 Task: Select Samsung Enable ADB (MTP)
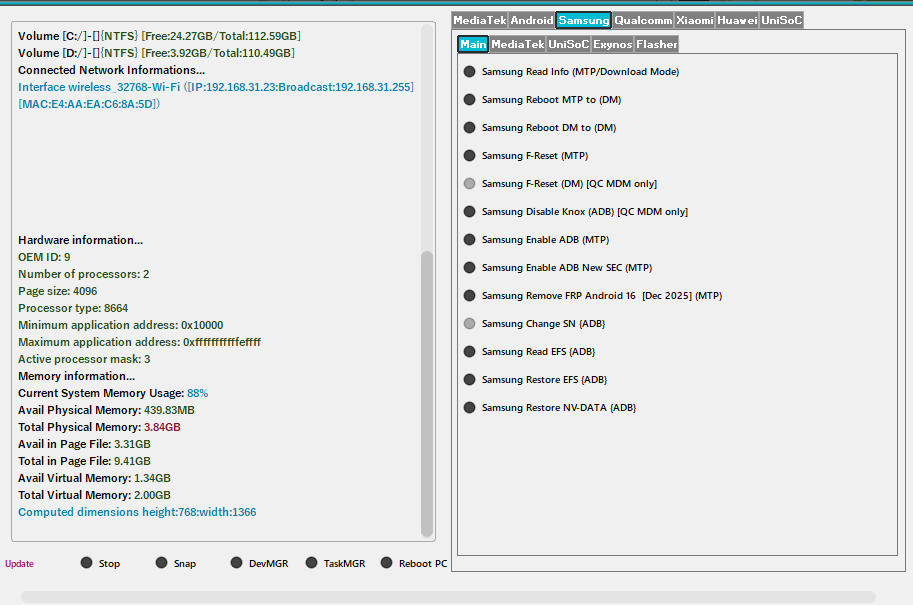click(x=470, y=240)
